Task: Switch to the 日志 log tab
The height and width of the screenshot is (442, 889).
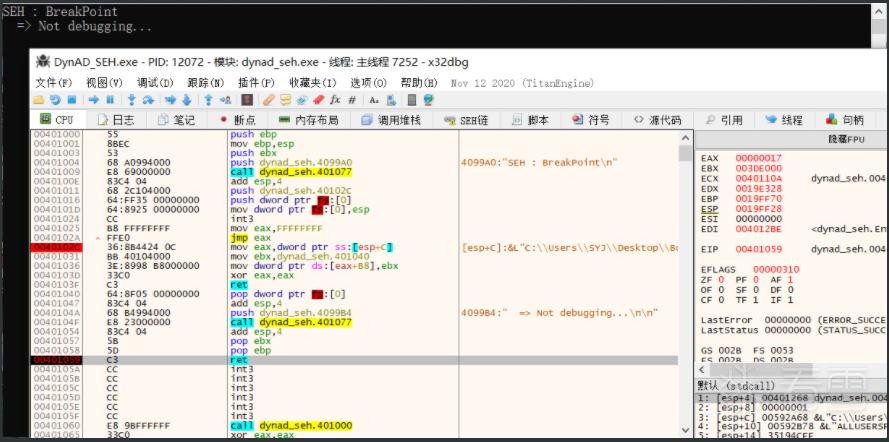Action: (116, 120)
